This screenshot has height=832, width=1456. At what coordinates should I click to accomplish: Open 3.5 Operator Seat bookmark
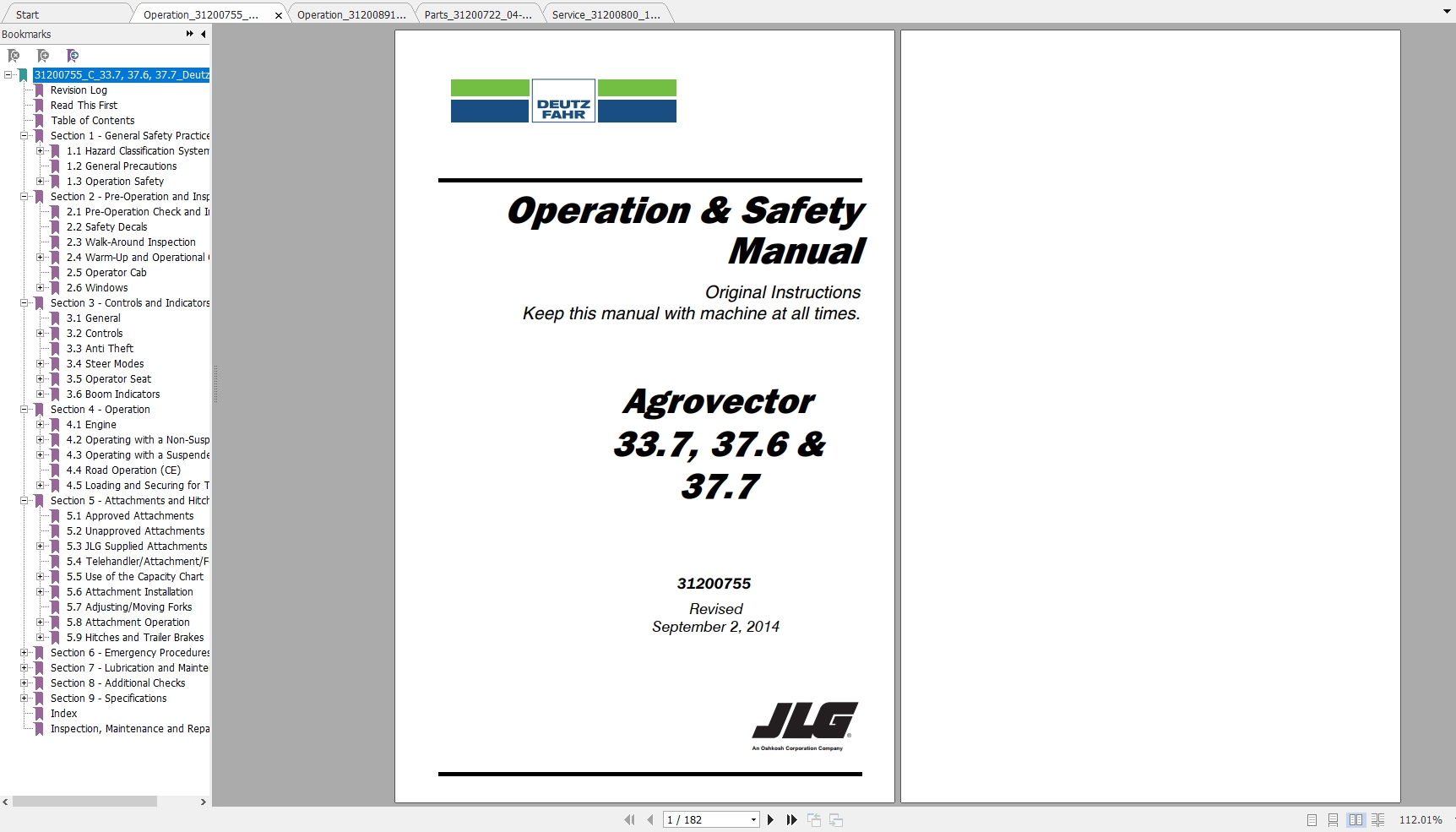(x=109, y=378)
